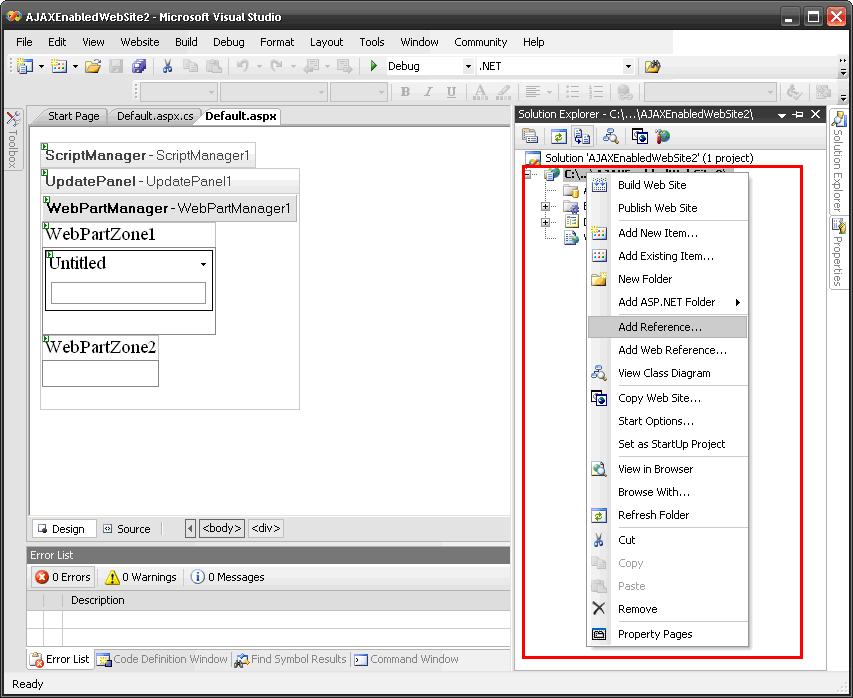Image resolution: width=853 pixels, height=698 pixels.
Task: Open the Untitled web part verbs dropdown arrow
Action: pyautogui.click(x=203, y=264)
